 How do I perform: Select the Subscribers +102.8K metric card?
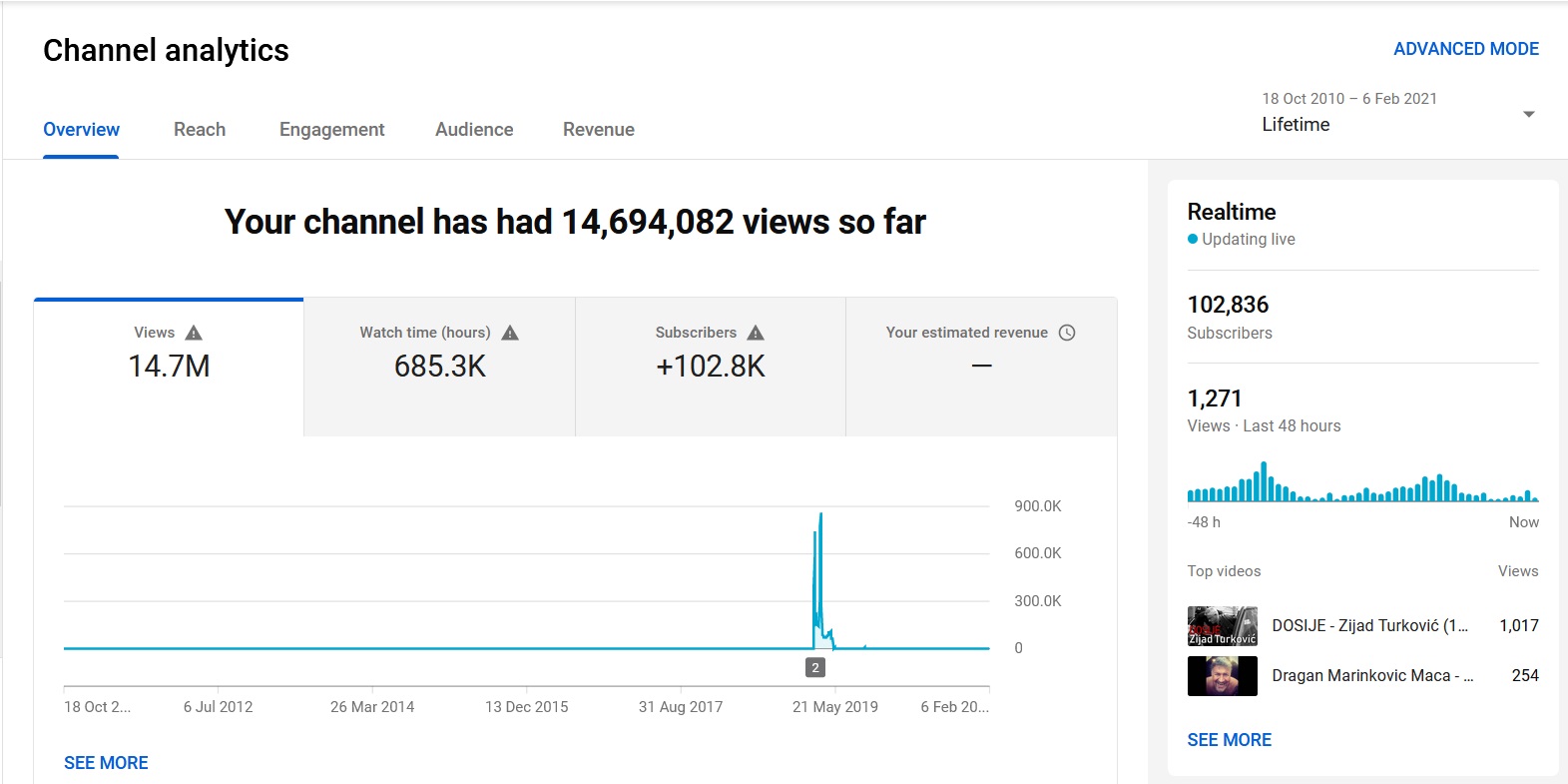tap(711, 367)
